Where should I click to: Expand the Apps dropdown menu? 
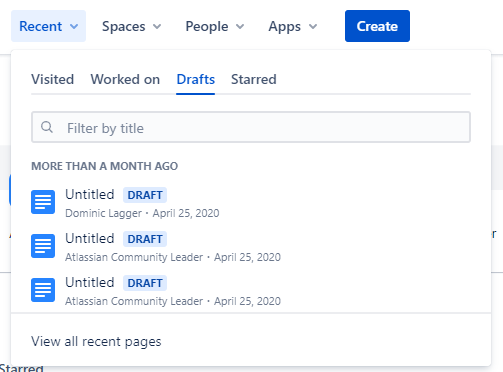[293, 26]
